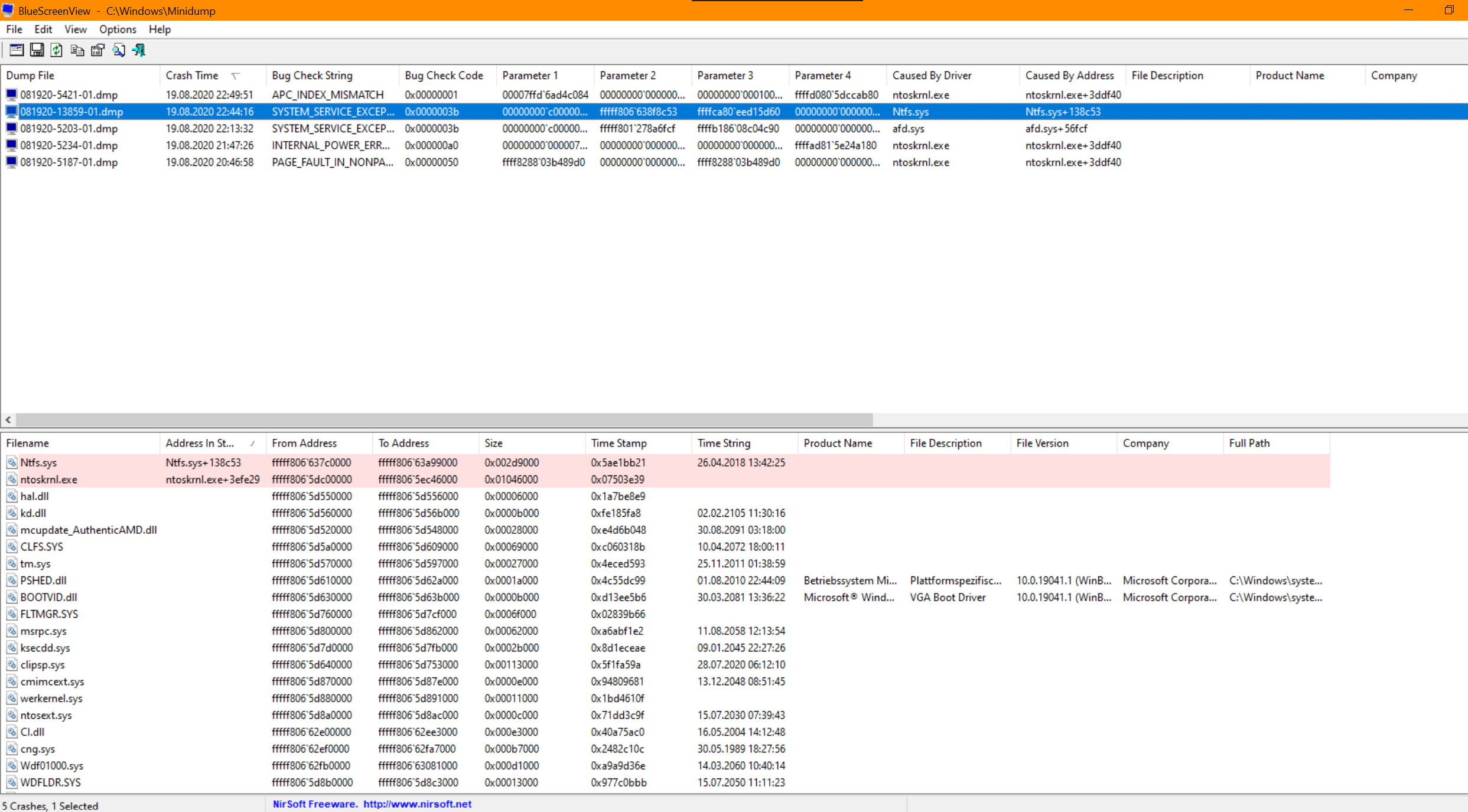Click the Exit door toolbar icon
The image size is (1468, 812).
tap(139, 50)
